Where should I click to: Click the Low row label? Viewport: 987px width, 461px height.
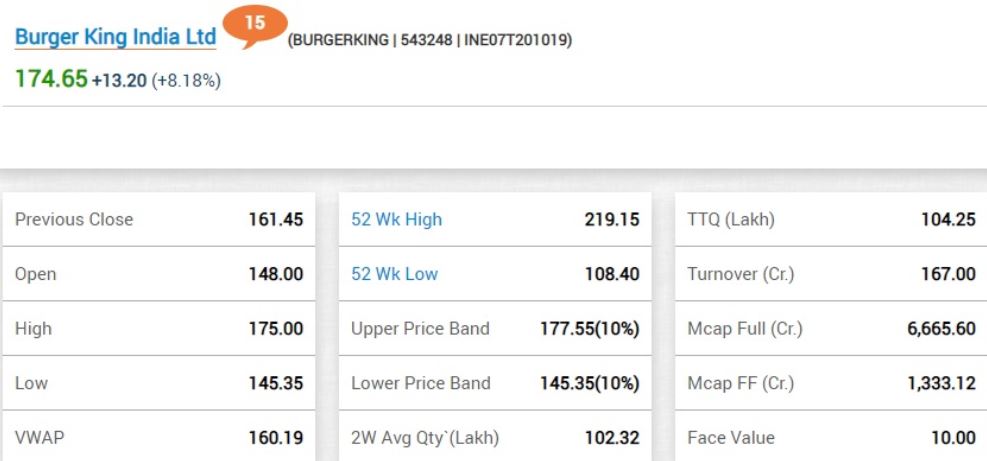point(31,383)
